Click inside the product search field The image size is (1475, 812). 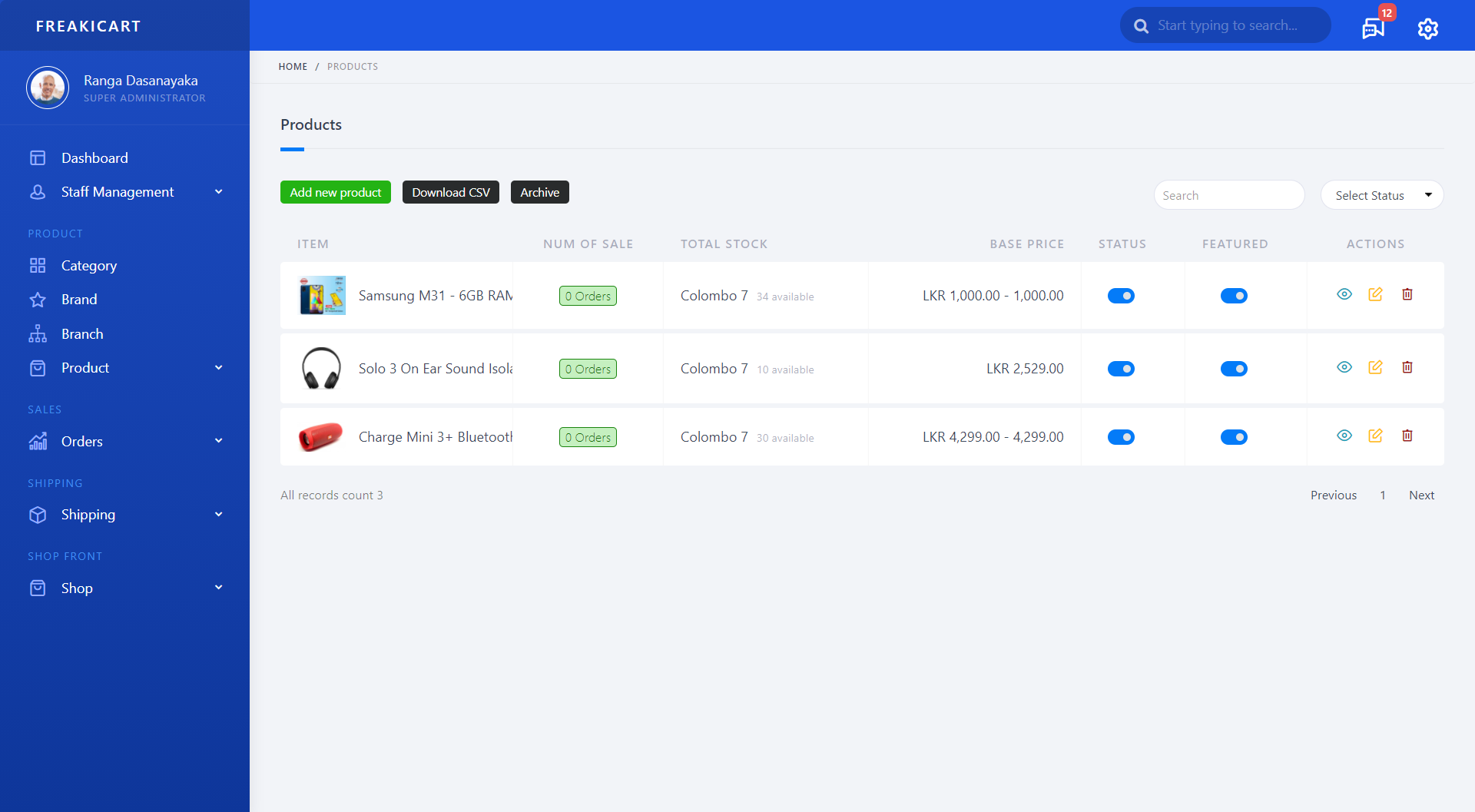1228,194
